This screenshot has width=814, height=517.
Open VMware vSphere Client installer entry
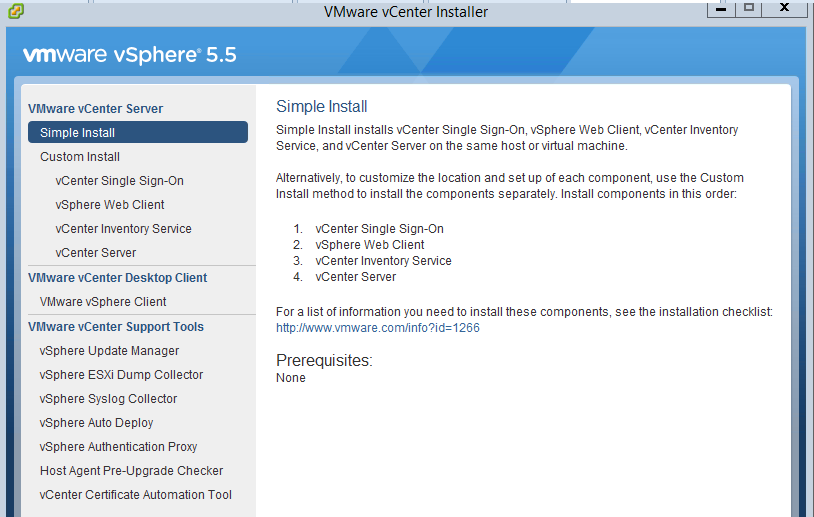pos(103,302)
